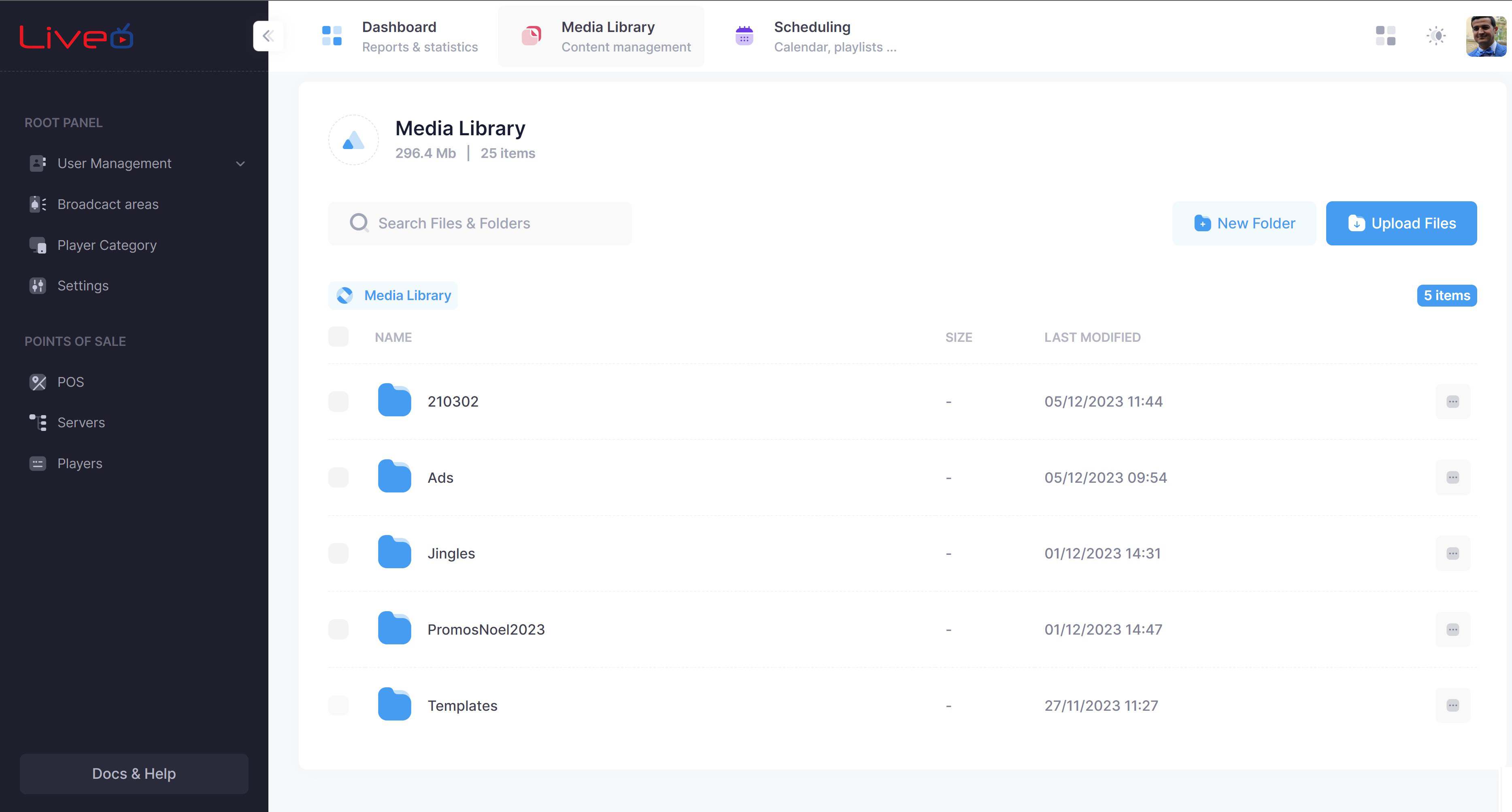Click the Upload Files button

click(x=1401, y=223)
